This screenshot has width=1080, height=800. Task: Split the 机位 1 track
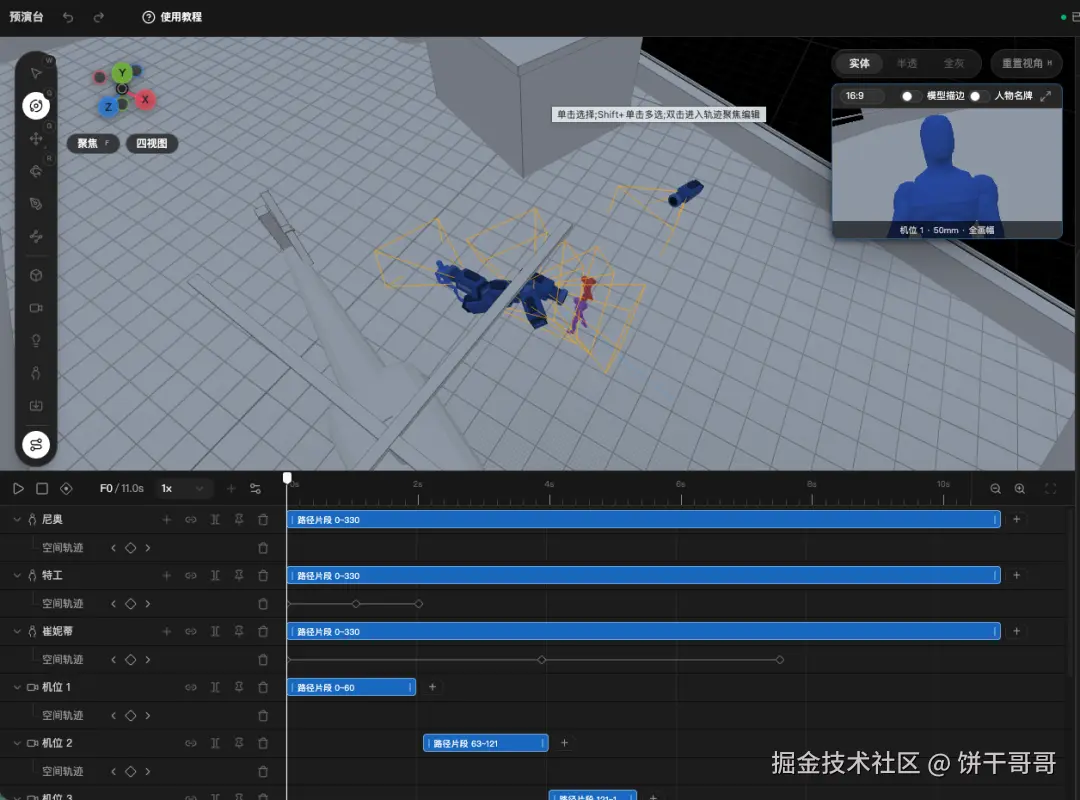[215, 687]
